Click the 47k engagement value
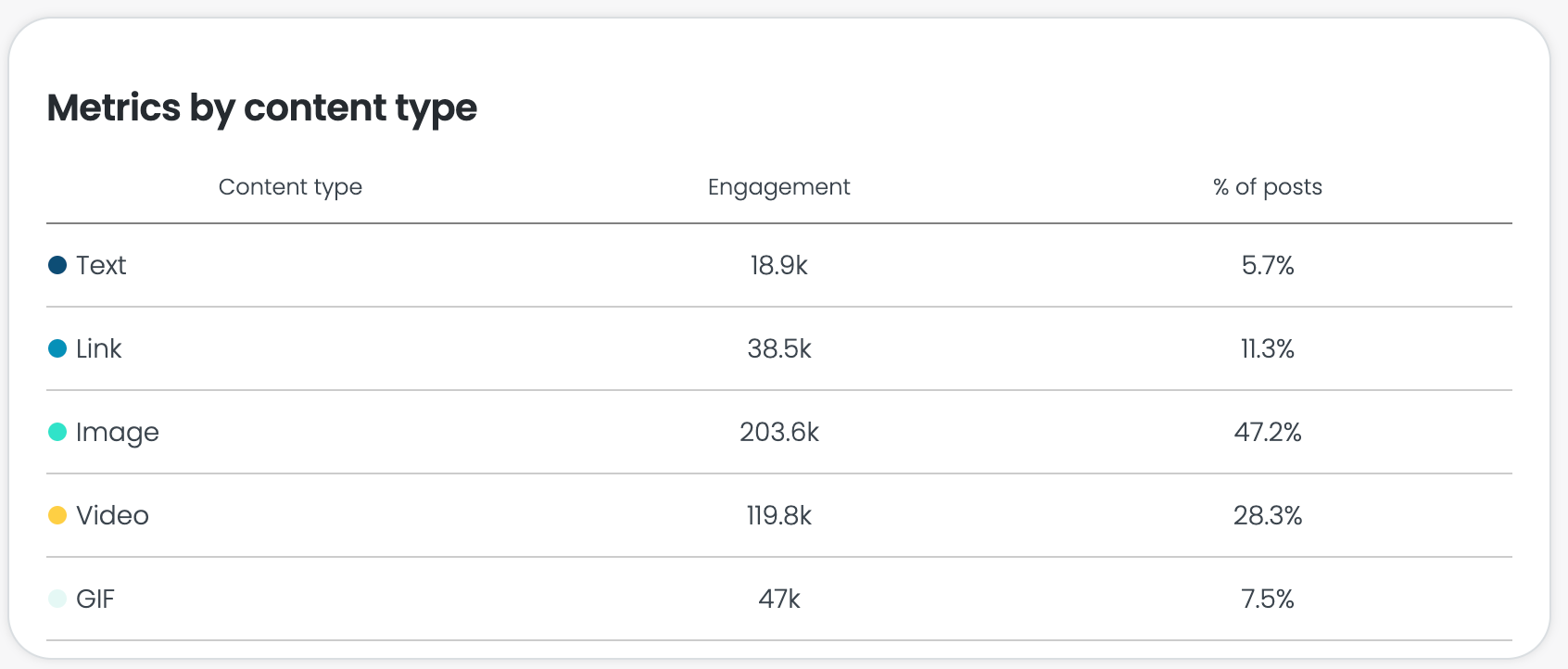The width and height of the screenshot is (1568, 669). click(779, 599)
